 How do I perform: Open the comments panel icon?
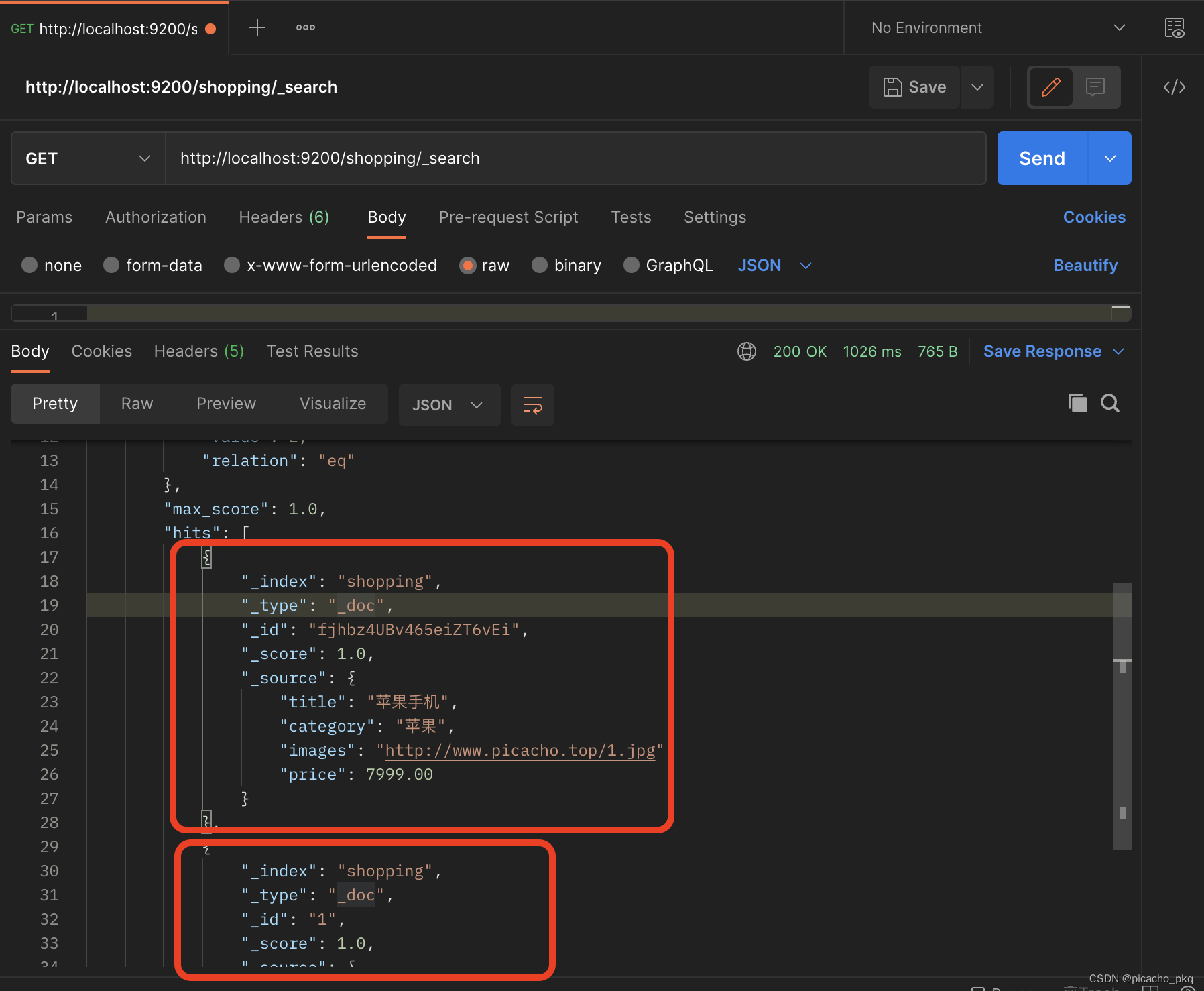tap(1095, 87)
